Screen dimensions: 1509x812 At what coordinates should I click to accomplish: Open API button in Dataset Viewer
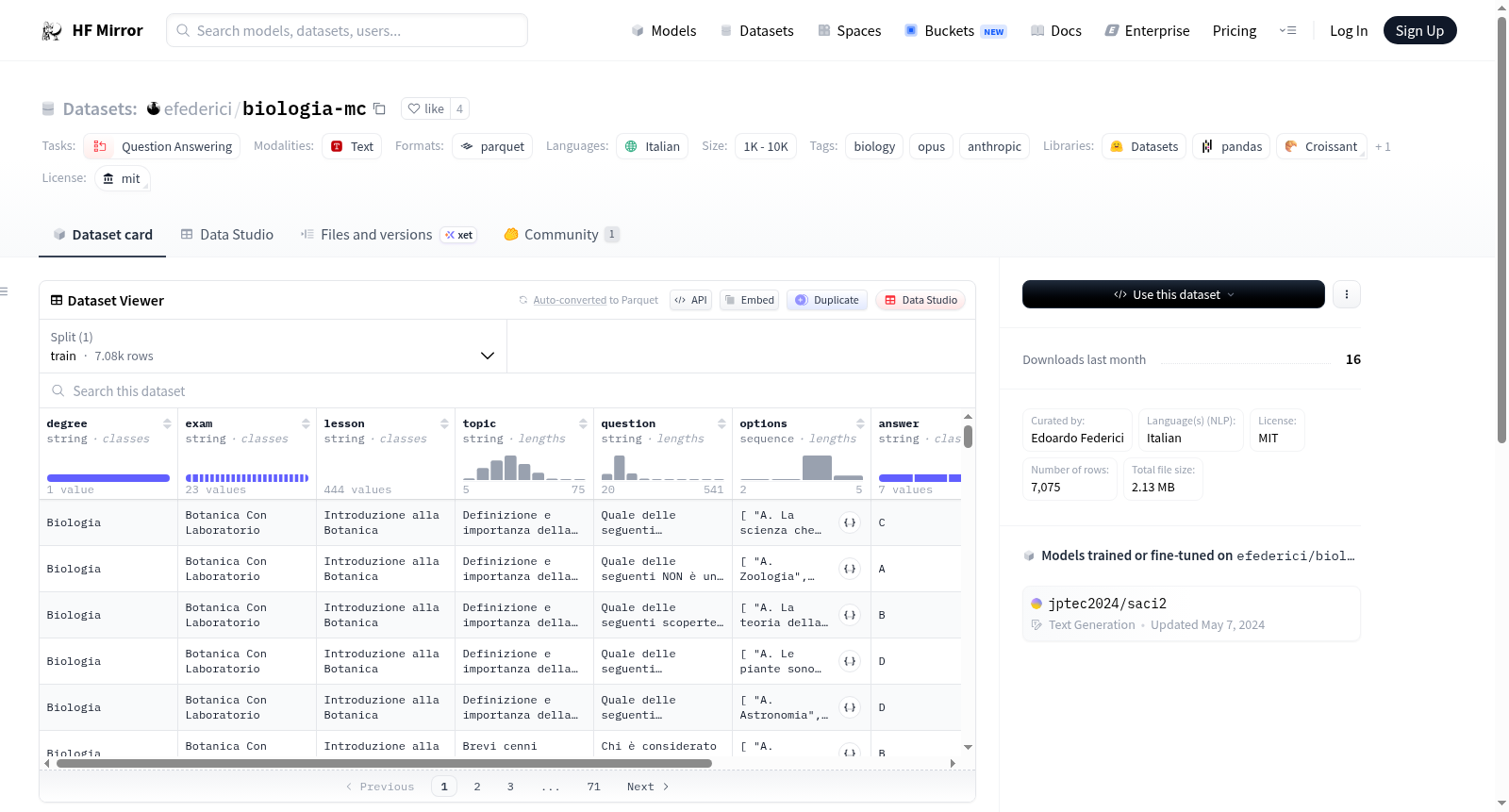(690, 300)
